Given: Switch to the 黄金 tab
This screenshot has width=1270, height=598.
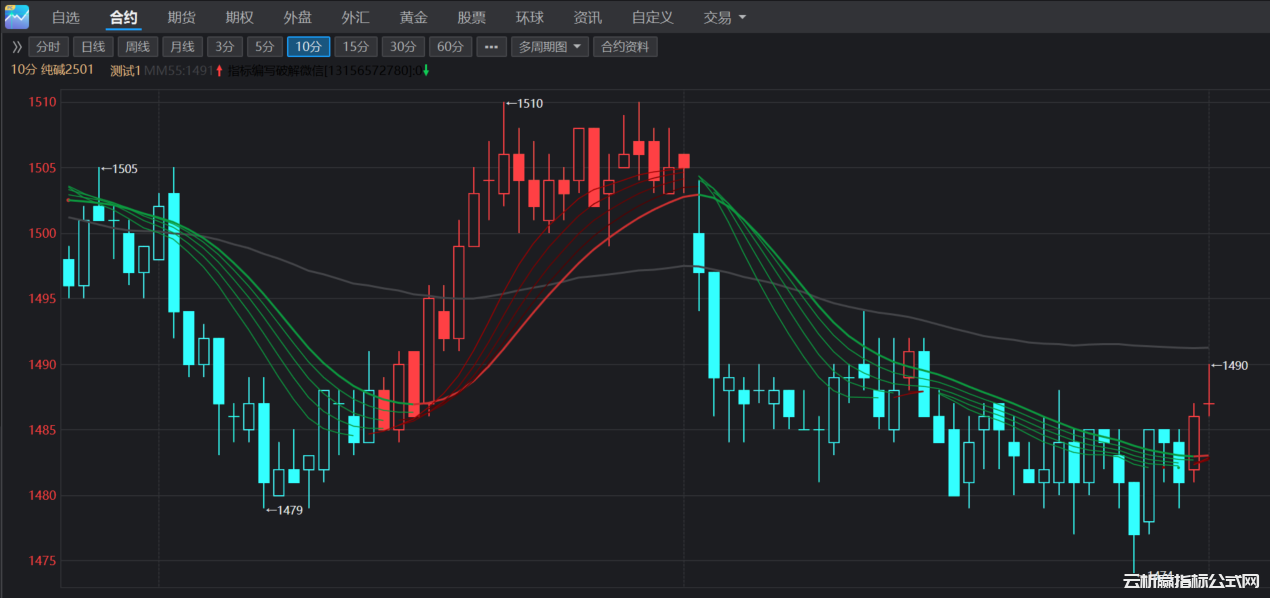Looking at the screenshot, I should click(414, 18).
